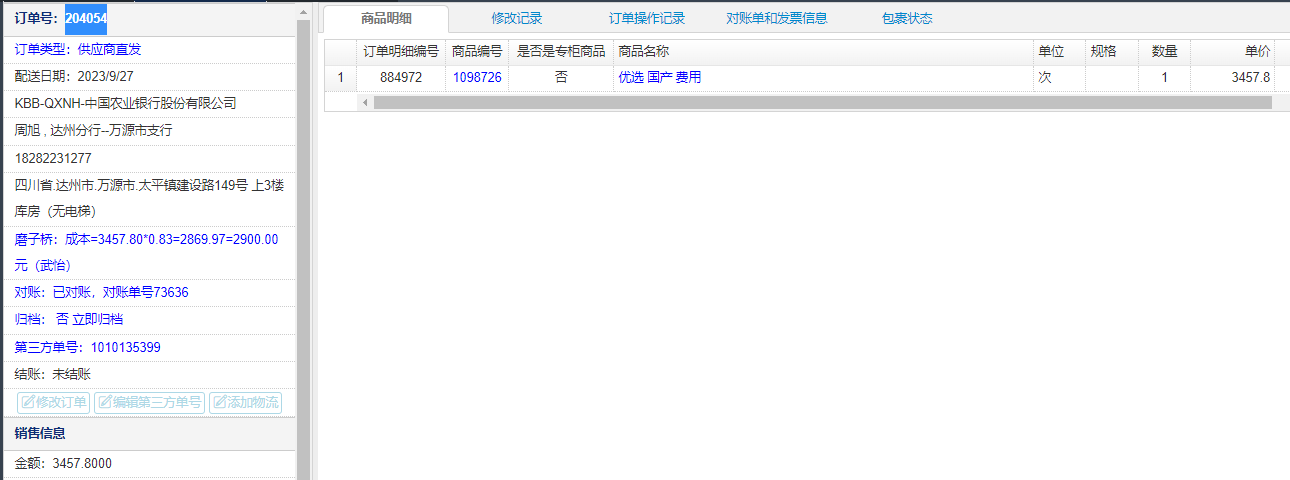The image size is (1290, 480).
Task: Click contact text 周旭, 达州分行--万源市支行
Action: pyautogui.click(x=94, y=130)
